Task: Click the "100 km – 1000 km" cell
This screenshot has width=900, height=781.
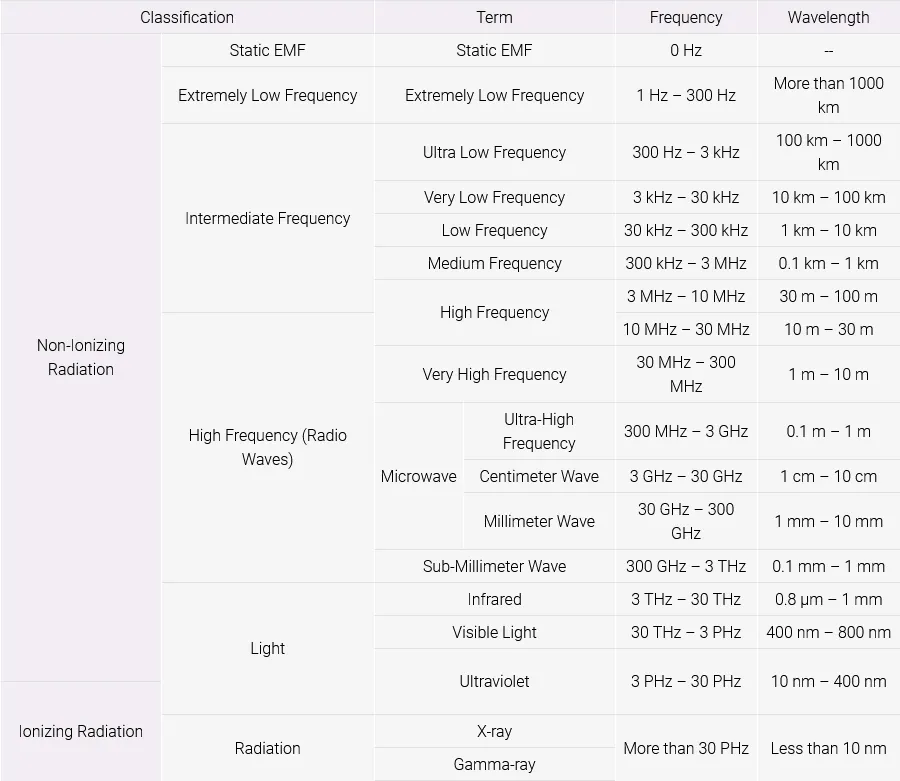Action: [x=828, y=153]
